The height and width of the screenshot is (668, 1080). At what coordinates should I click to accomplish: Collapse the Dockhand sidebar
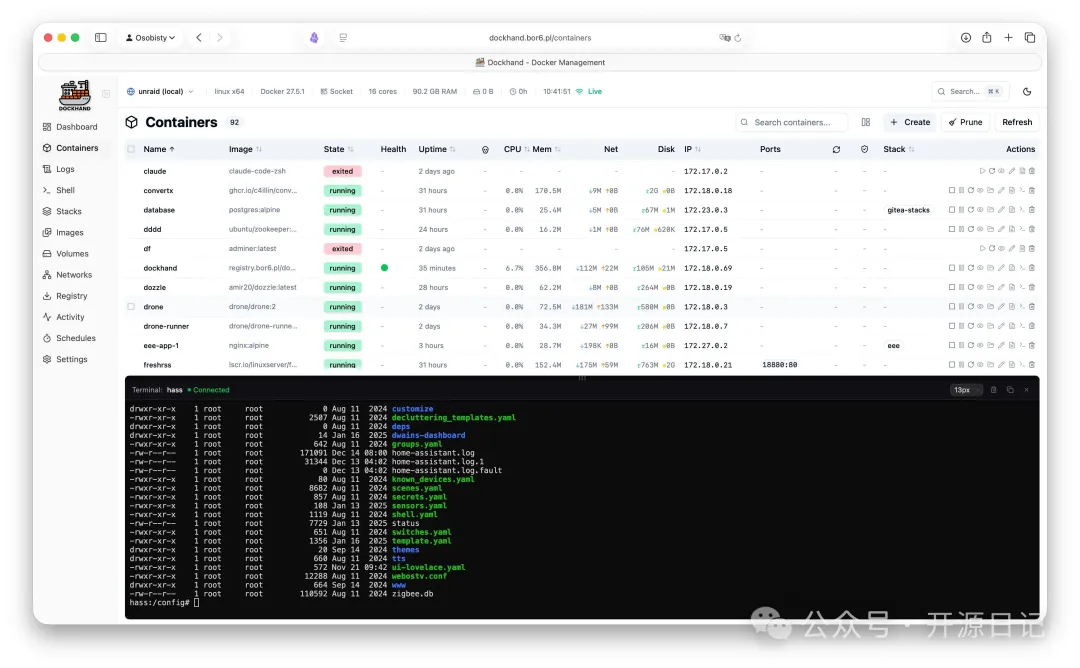(106, 94)
